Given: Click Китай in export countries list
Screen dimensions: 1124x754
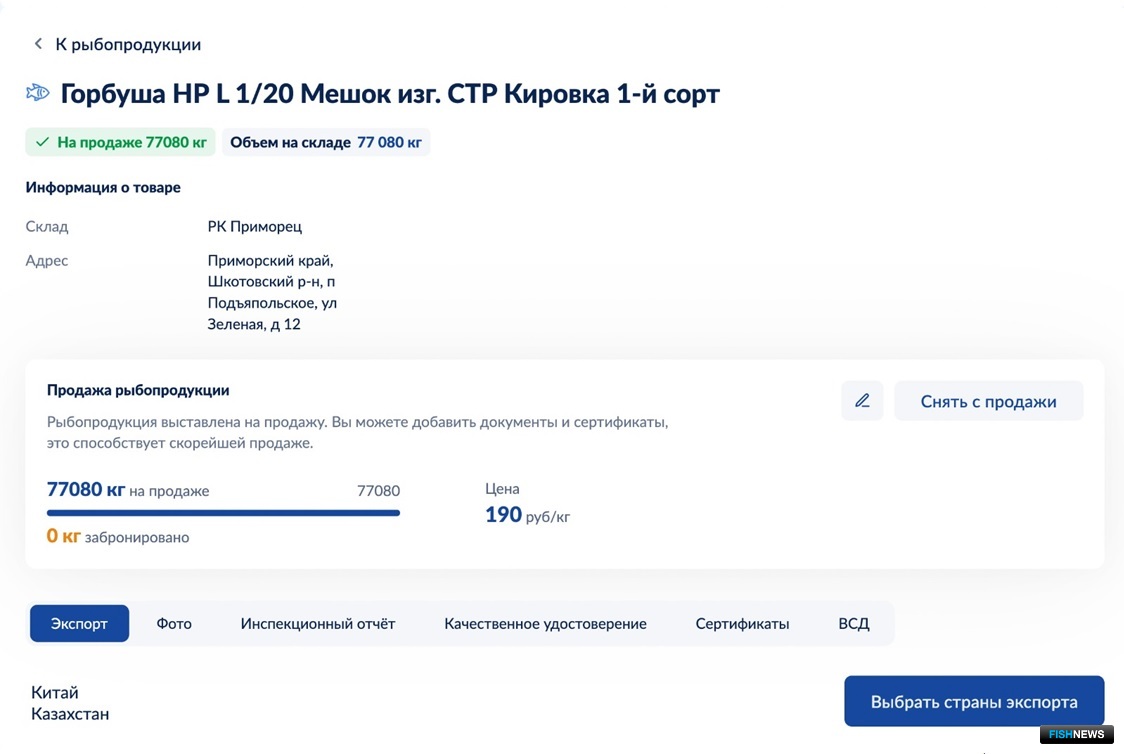Looking at the screenshot, I should coord(54,692).
